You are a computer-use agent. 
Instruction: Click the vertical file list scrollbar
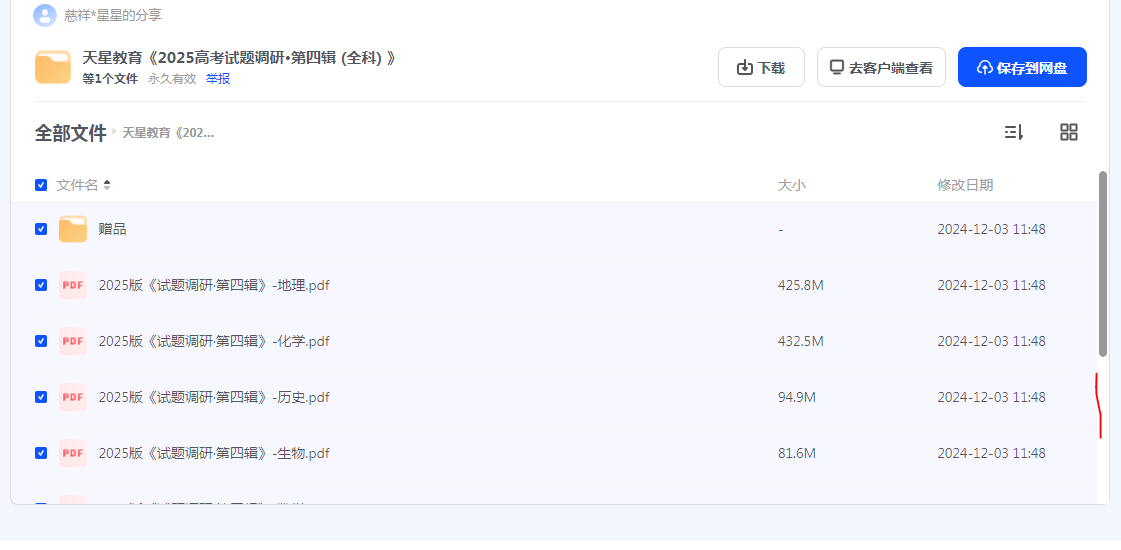1103,264
